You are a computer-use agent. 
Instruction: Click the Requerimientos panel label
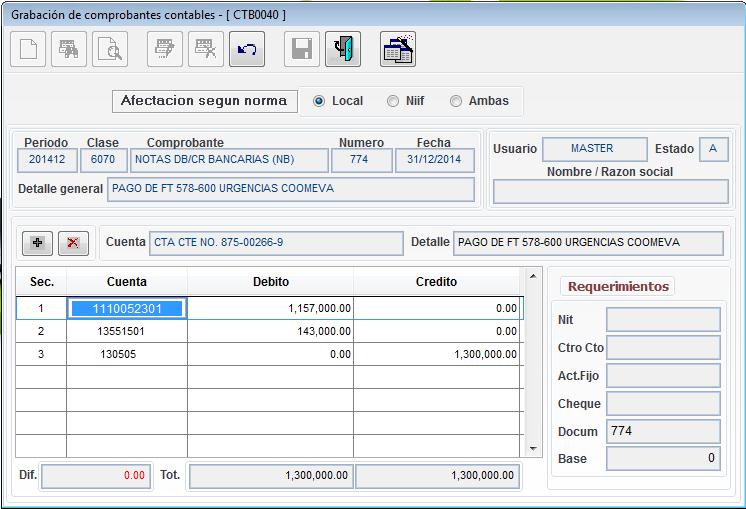(618, 286)
